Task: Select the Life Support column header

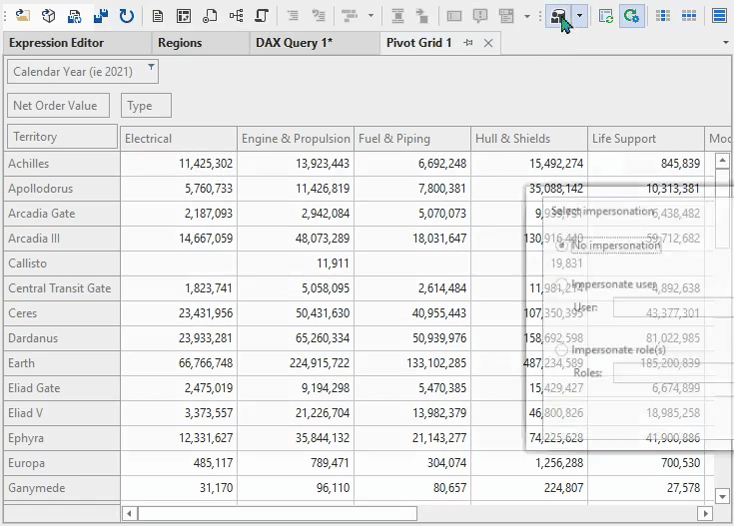Action: pos(646,139)
